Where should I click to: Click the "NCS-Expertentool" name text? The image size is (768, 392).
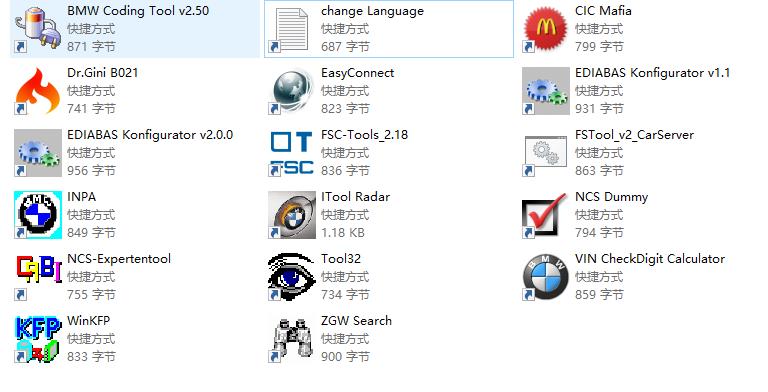click(x=119, y=259)
